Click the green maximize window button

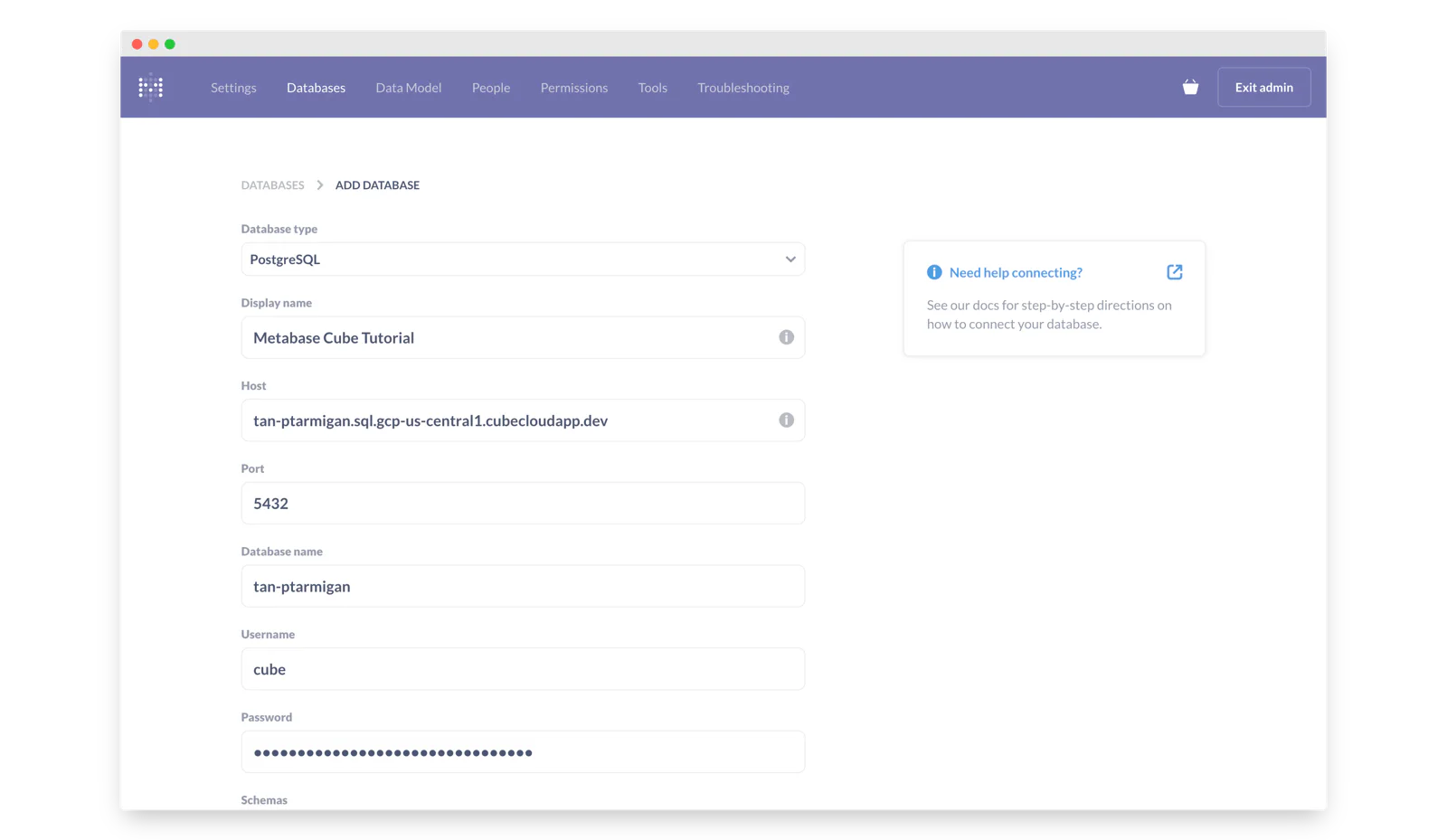pos(170,44)
